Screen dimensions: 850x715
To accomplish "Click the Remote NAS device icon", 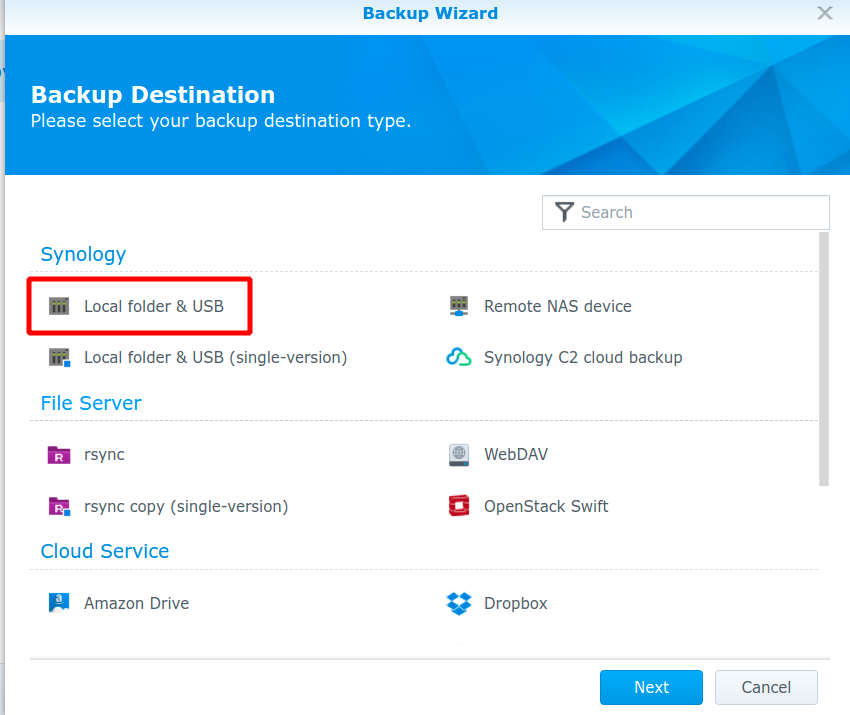I will tap(458, 306).
